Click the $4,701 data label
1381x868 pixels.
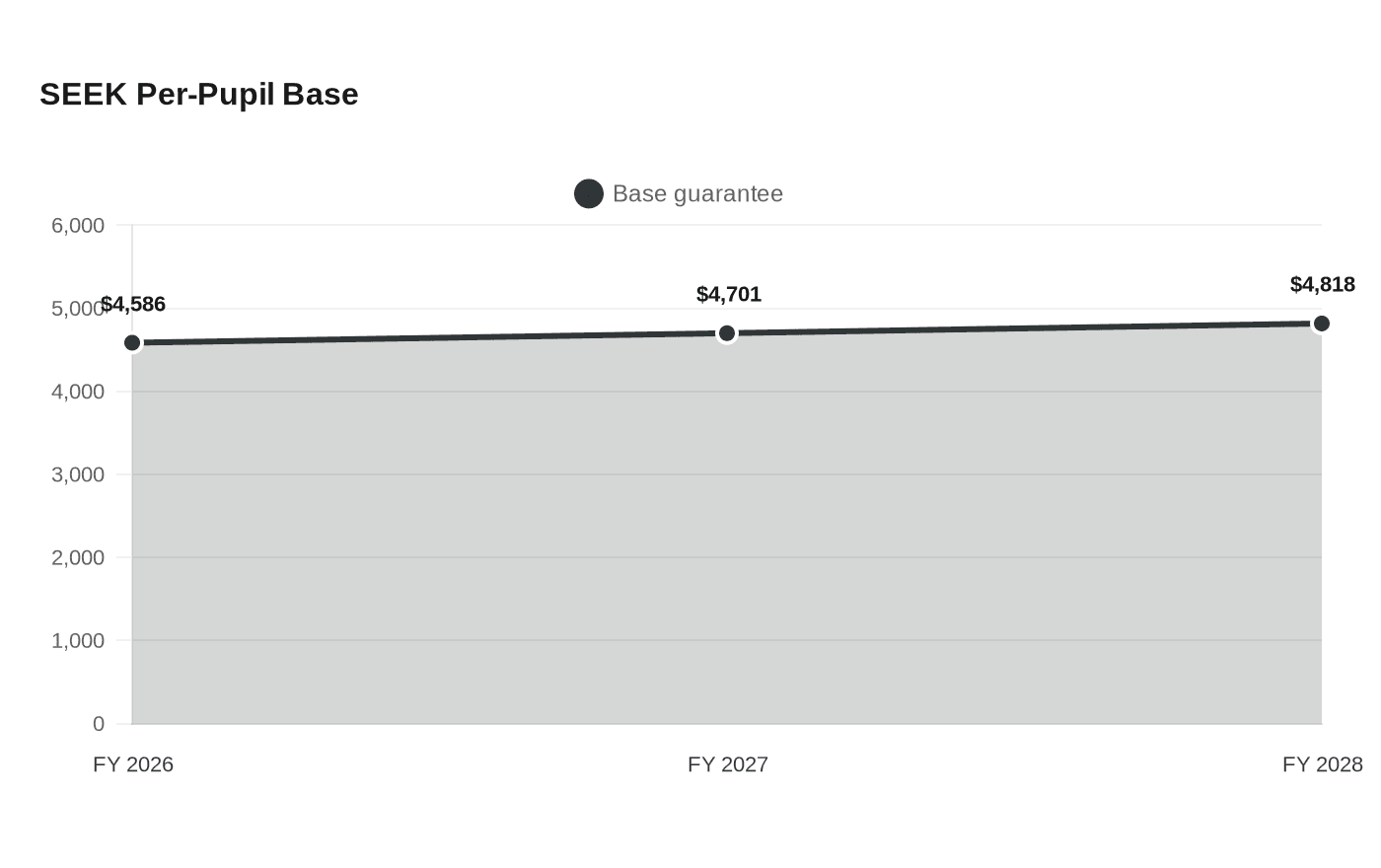click(729, 295)
